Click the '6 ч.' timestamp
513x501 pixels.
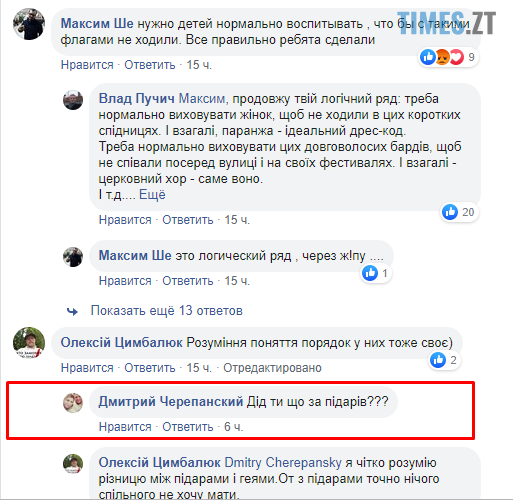[233, 427]
